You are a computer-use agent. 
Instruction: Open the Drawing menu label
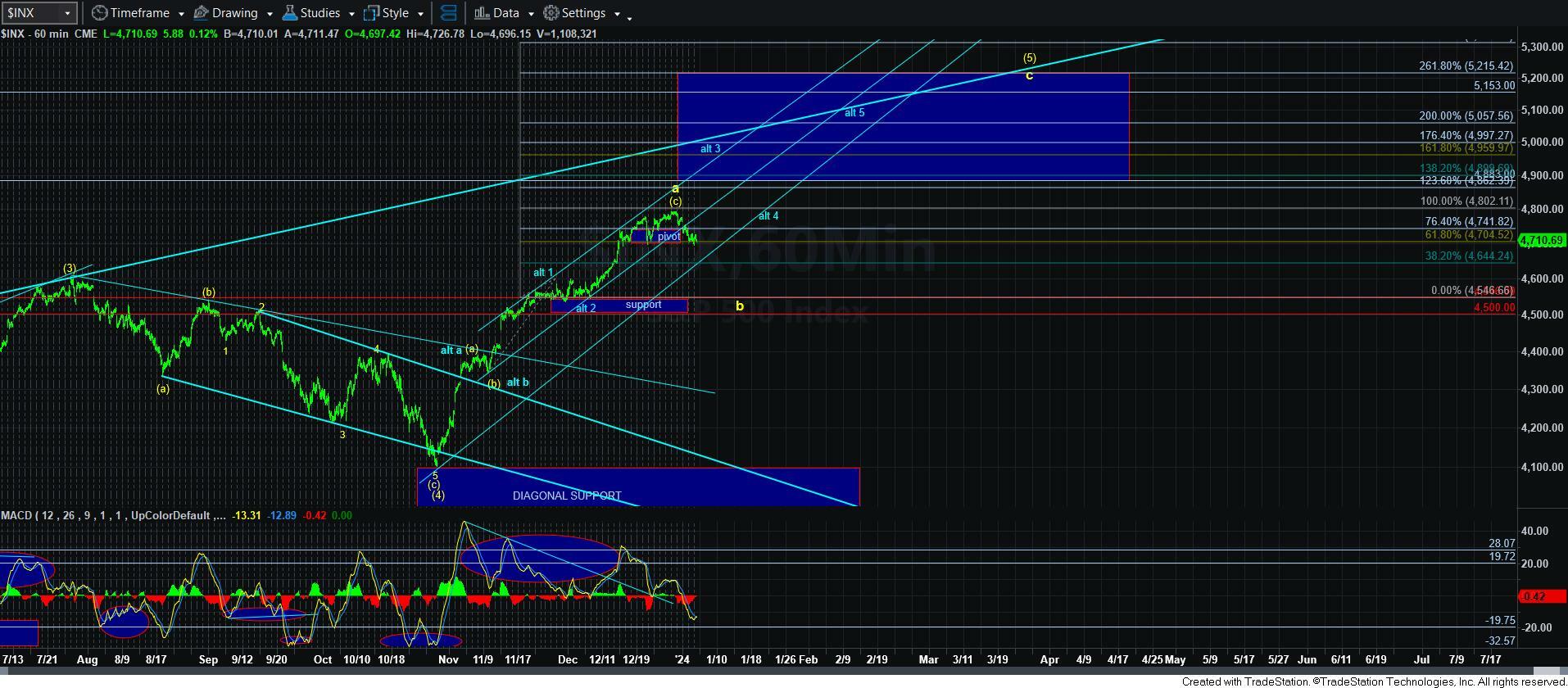point(234,13)
